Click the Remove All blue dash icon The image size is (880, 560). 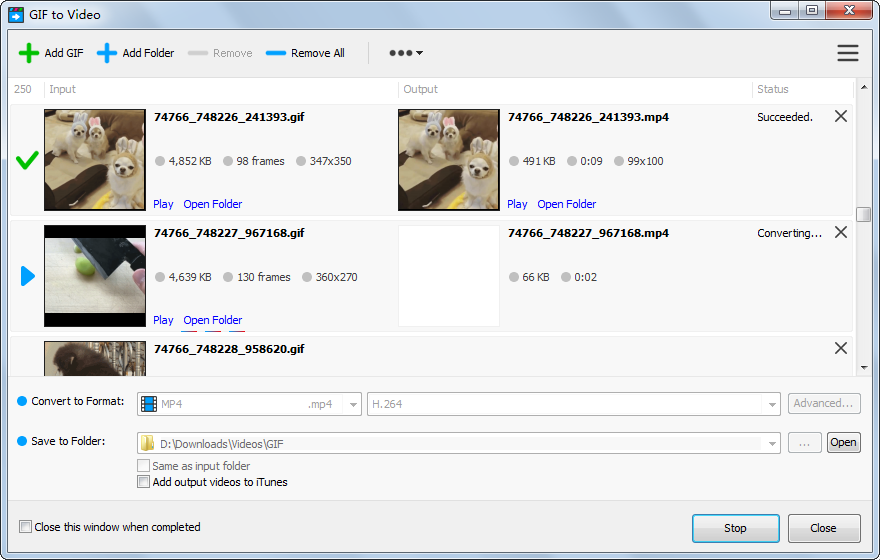(276, 53)
